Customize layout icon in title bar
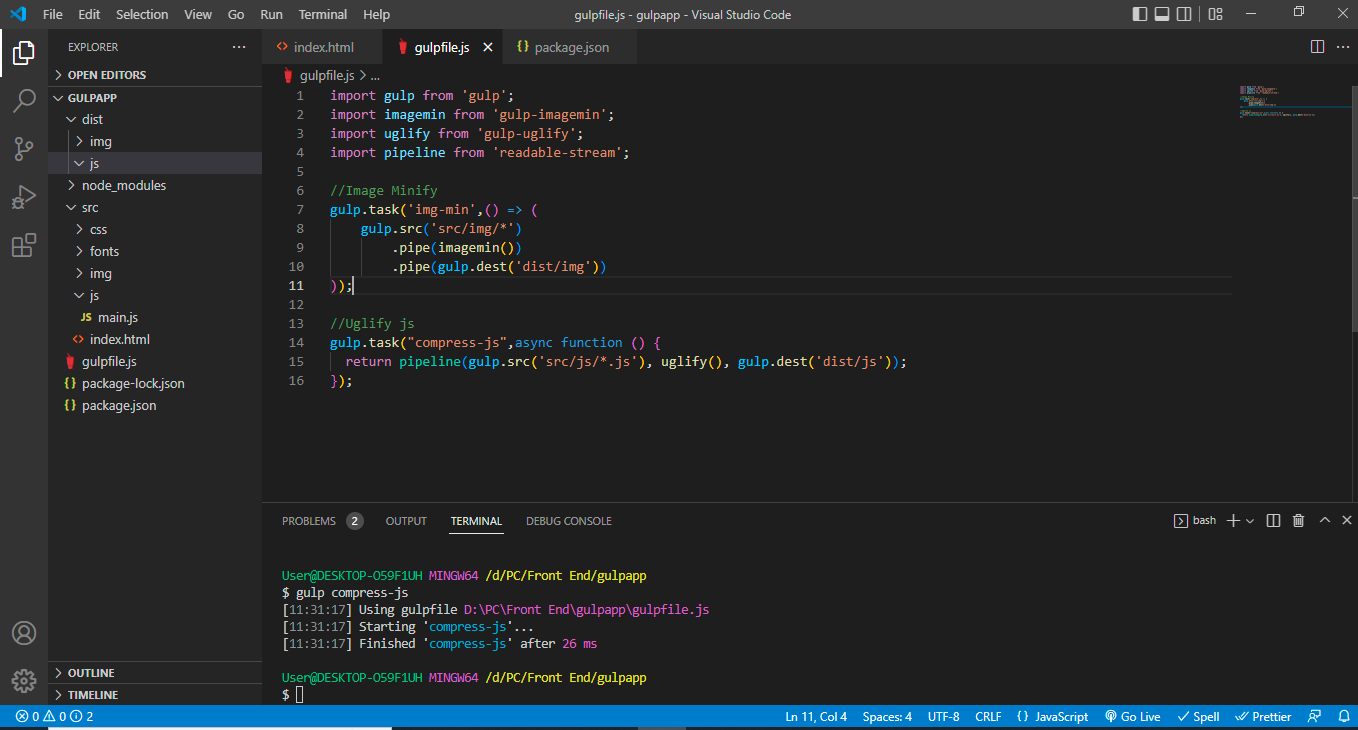Screen dimensions: 1358x730 [1215, 14]
